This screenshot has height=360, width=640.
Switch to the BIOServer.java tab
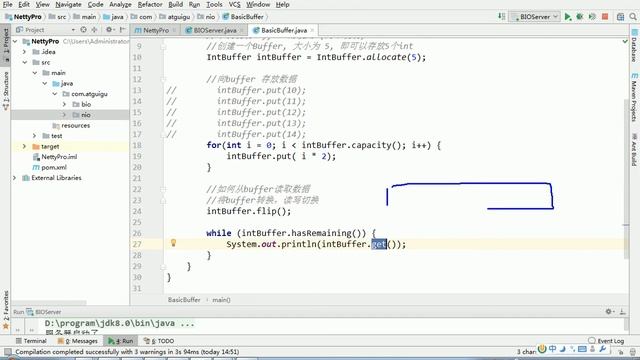pos(215,30)
